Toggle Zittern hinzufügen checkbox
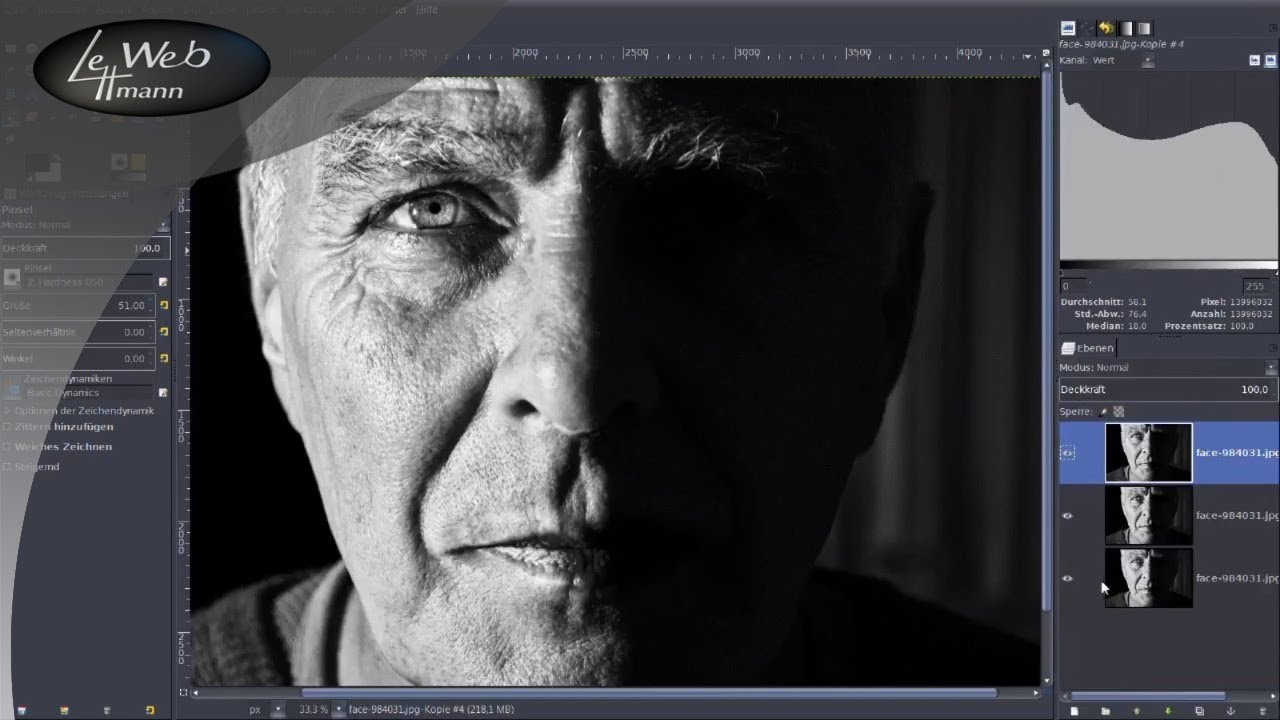This screenshot has width=1280, height=720. (7, 426)
